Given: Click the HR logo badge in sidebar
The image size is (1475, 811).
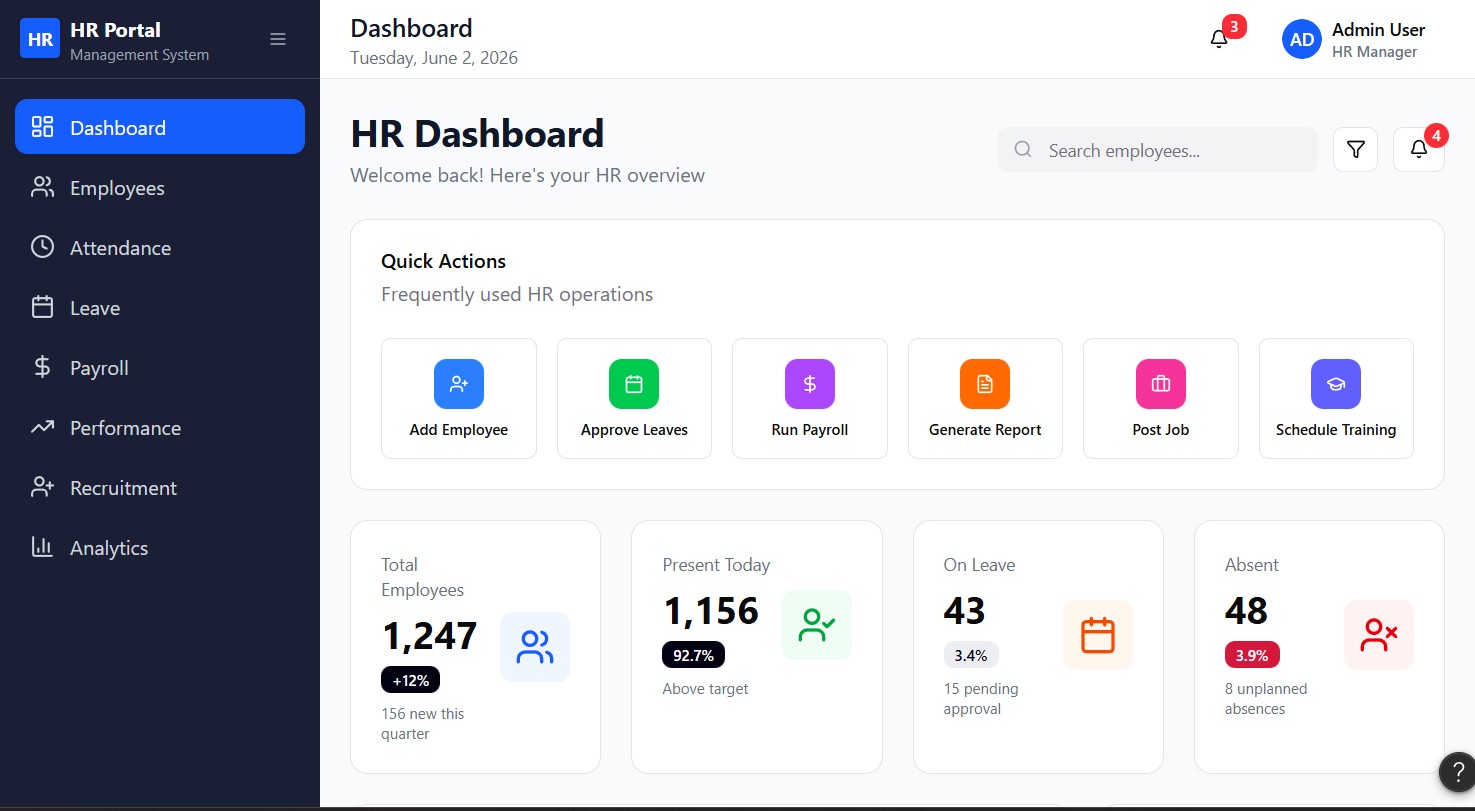Looking at the screenshot, I should tap(40, 39).
